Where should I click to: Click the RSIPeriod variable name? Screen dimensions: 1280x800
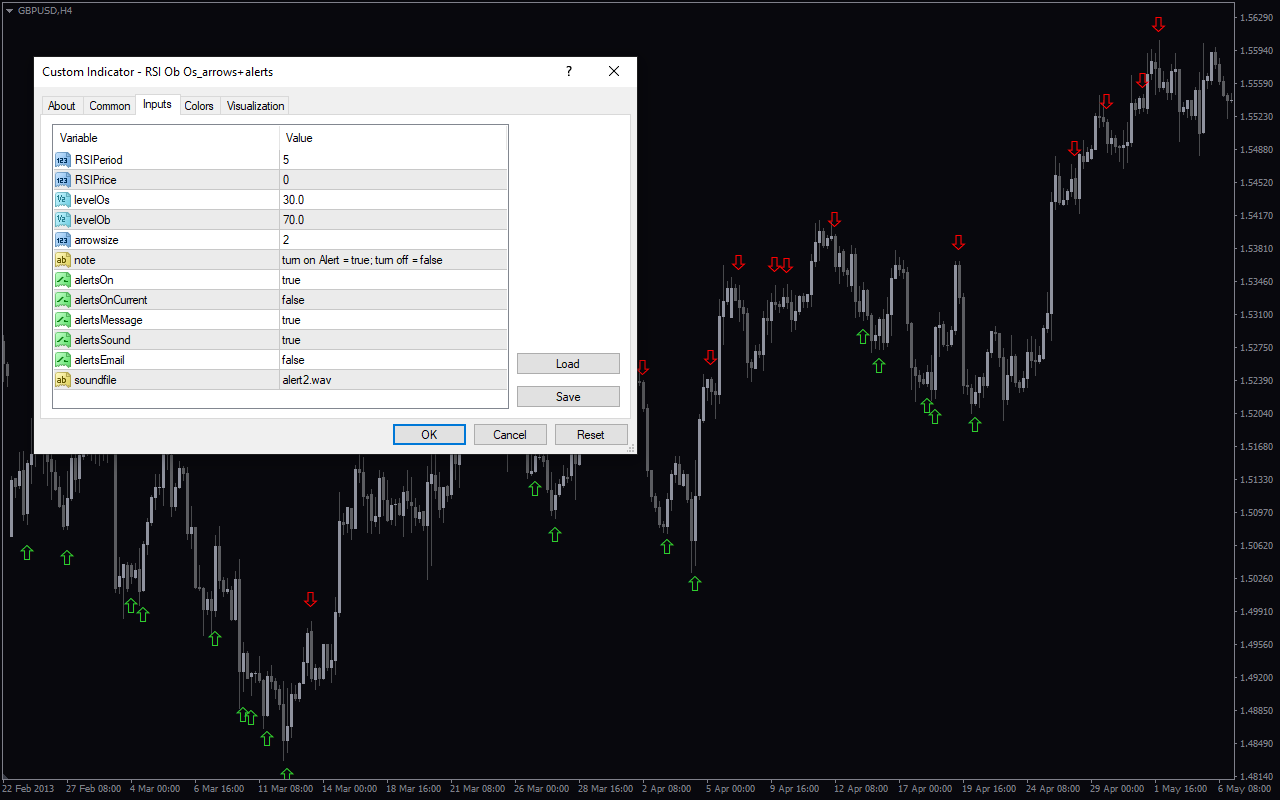(98, 160)
